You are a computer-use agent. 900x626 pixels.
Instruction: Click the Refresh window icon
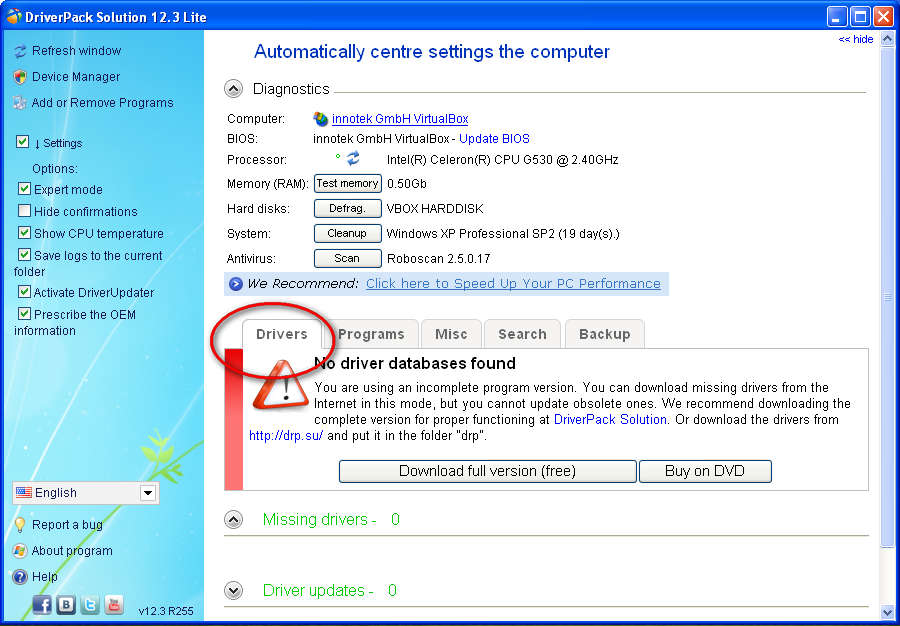pos(20,51)
